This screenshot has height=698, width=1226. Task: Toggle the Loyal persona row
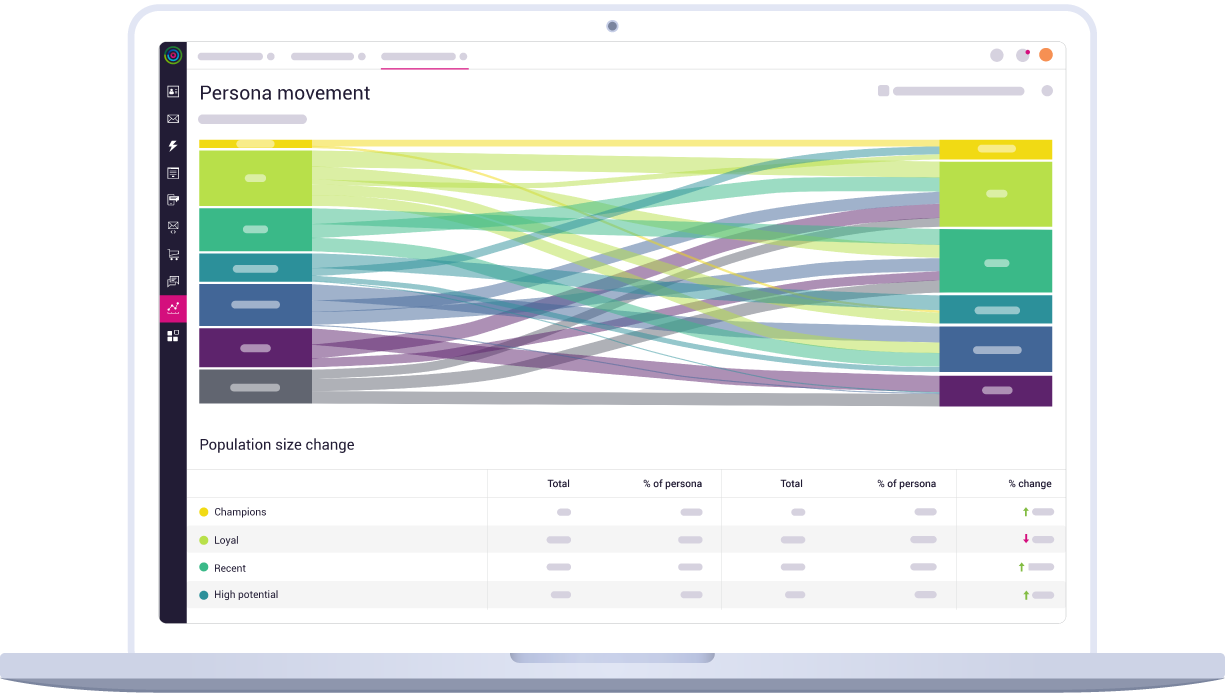(227, 540)
